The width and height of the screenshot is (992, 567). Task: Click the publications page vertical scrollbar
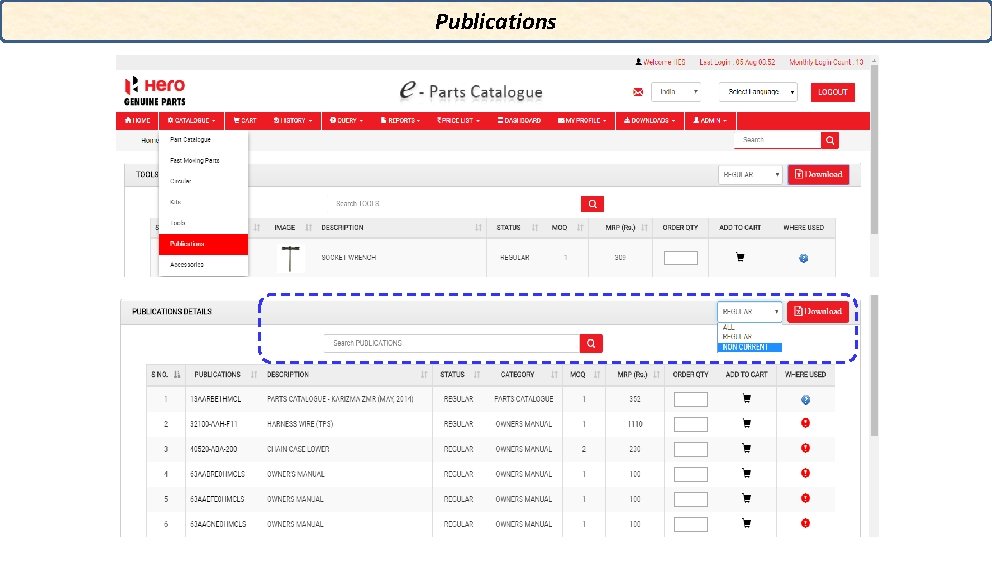click(x=874, y=366)
